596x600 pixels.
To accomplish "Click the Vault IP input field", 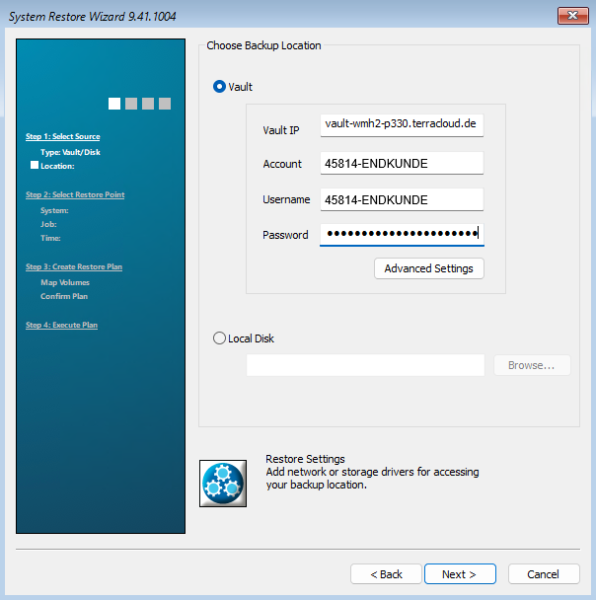I will [402, 125].
